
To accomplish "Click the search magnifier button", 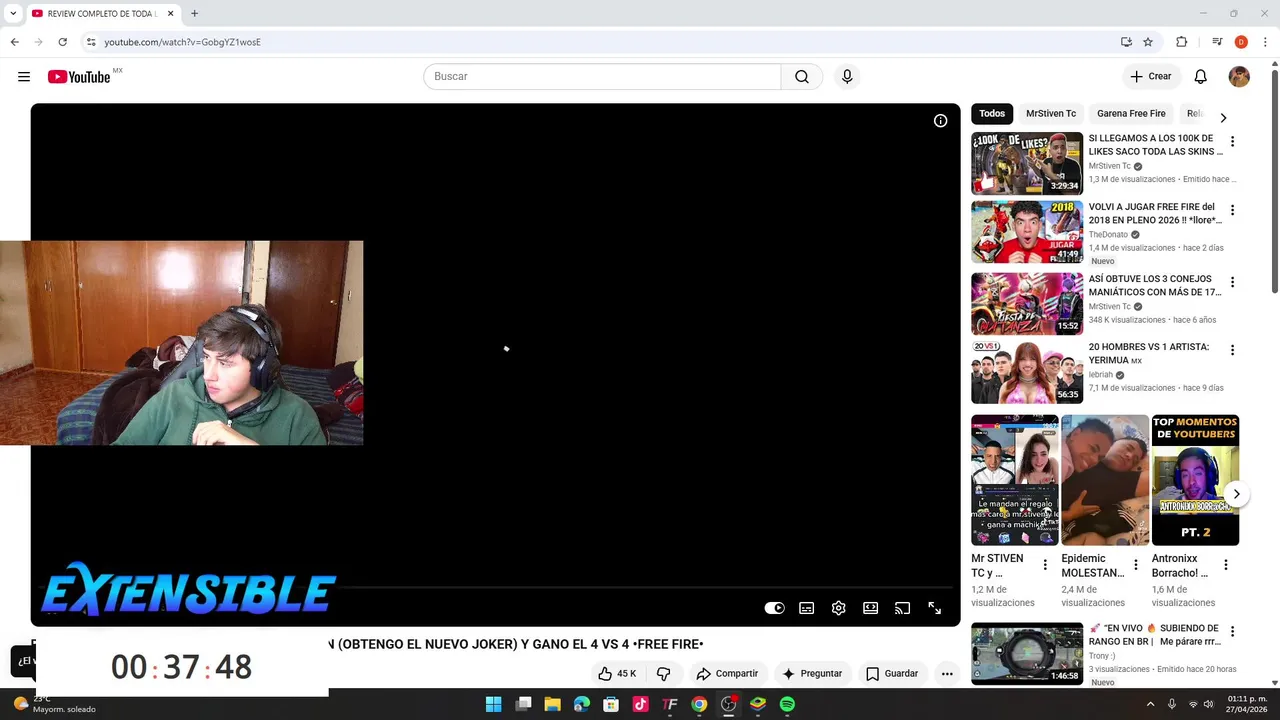I will [802, 77].
